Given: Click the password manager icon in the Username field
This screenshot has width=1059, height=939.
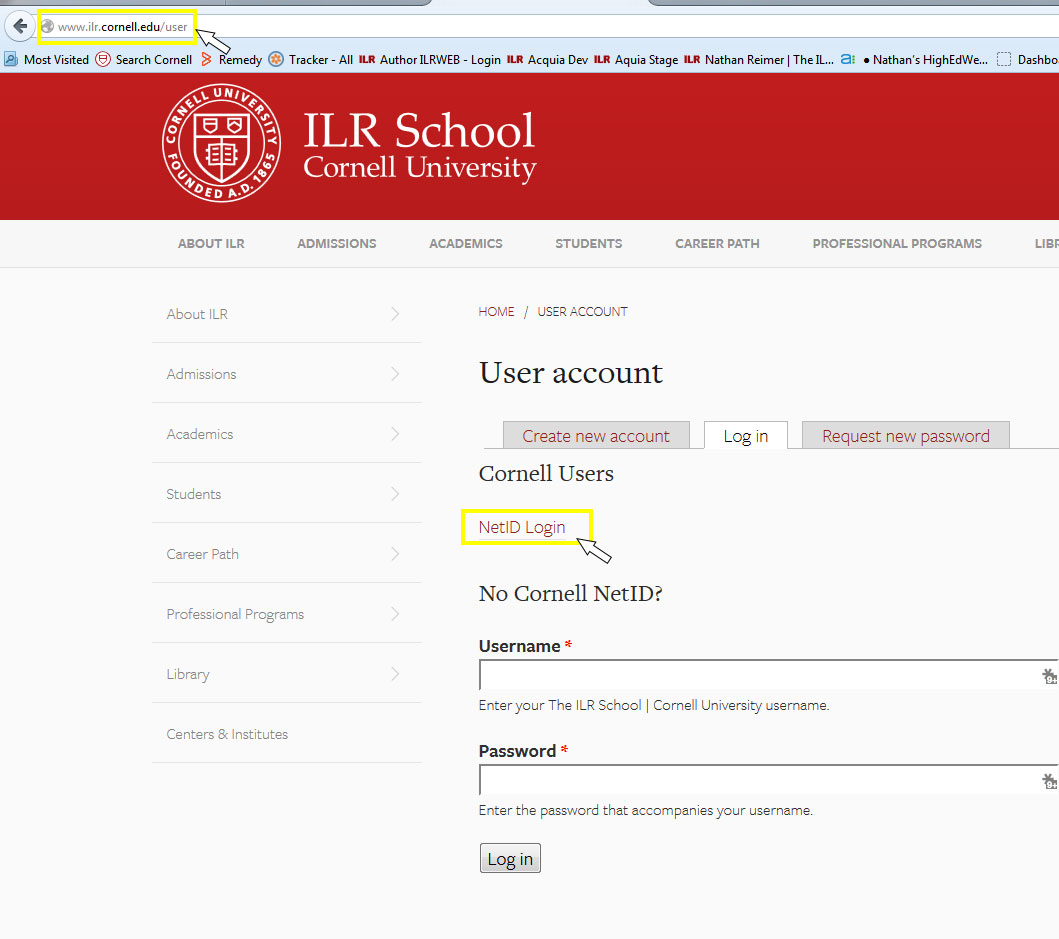Looking at the screenshot, I should coord(1049,676).
